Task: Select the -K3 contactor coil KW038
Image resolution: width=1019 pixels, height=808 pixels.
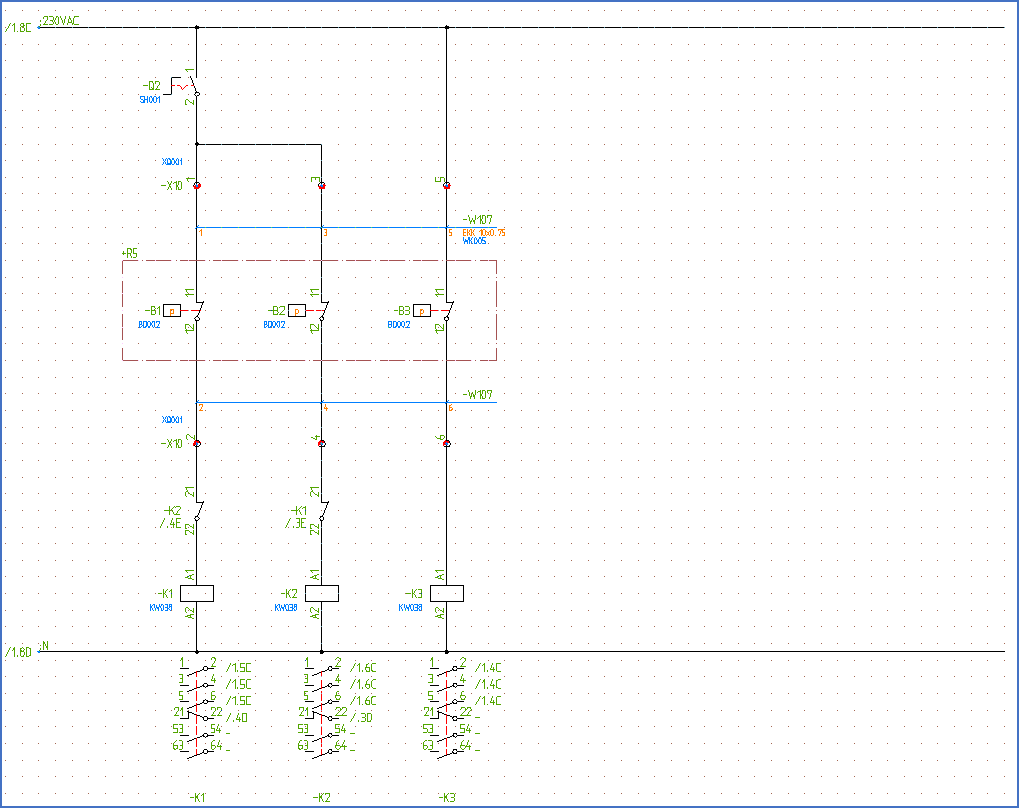Action: click(449, 592)
